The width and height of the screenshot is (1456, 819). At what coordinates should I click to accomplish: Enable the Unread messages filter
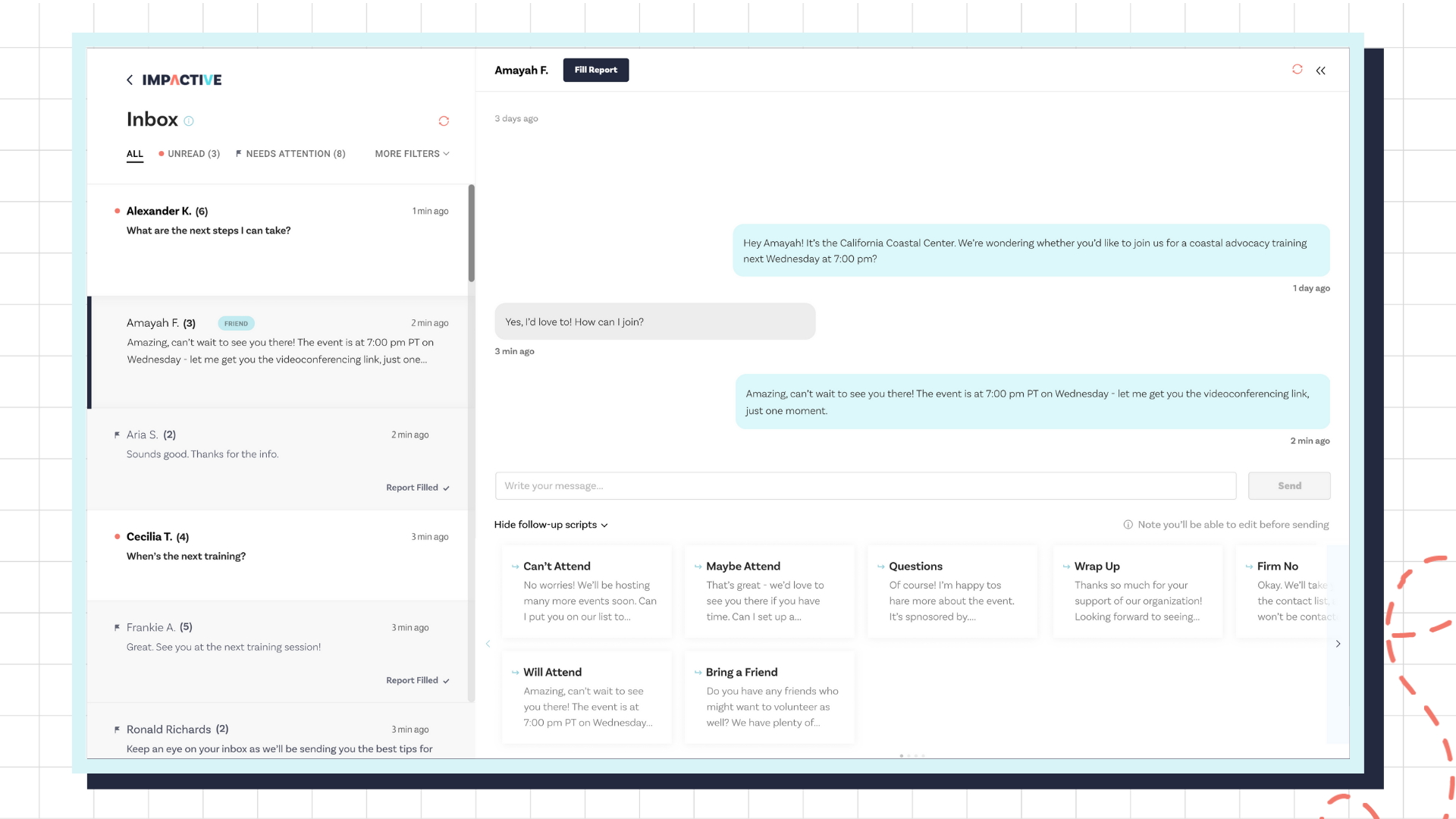click(189, 153)
